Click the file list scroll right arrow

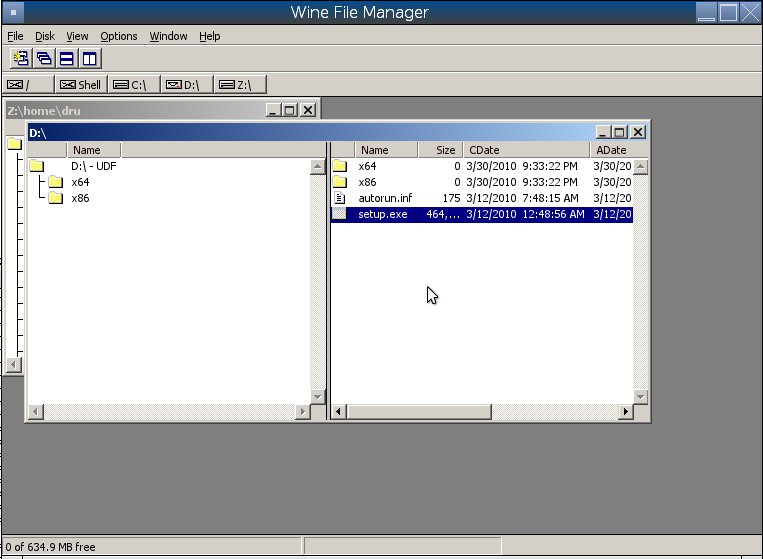626,412
